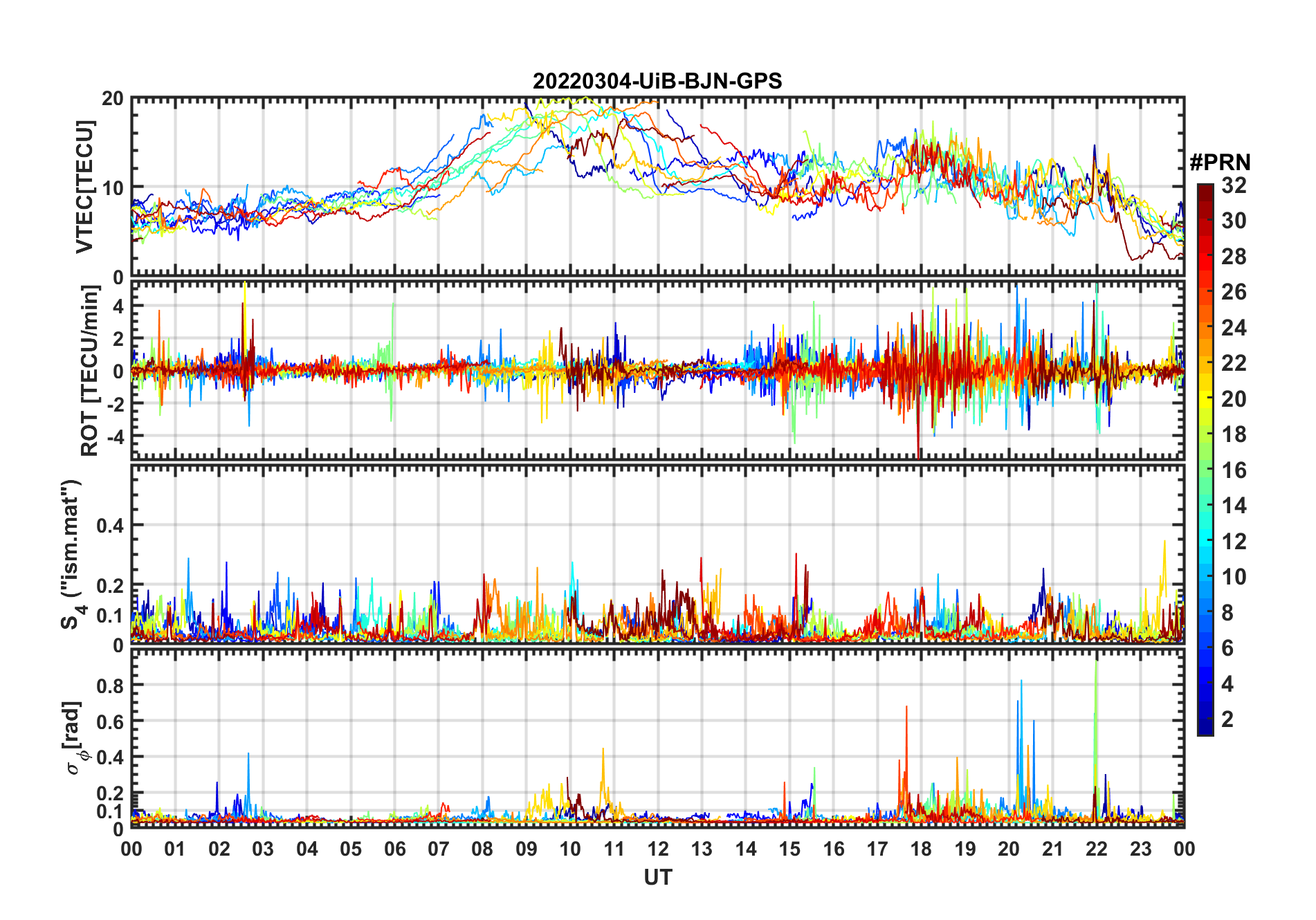
Task: Click x-axis tick label 18
Action: coord(921,849)
